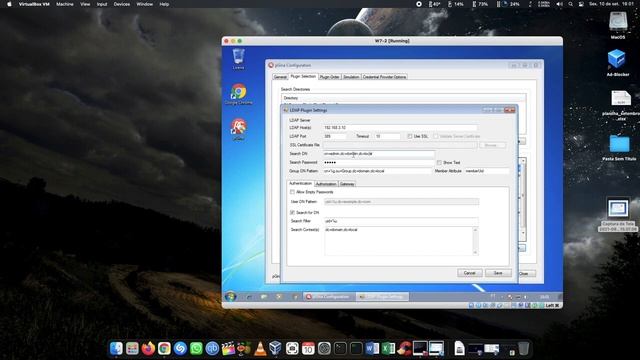Screen dimensions: 640x360
Task: Click the Member Attribute field
Action: 487,171
